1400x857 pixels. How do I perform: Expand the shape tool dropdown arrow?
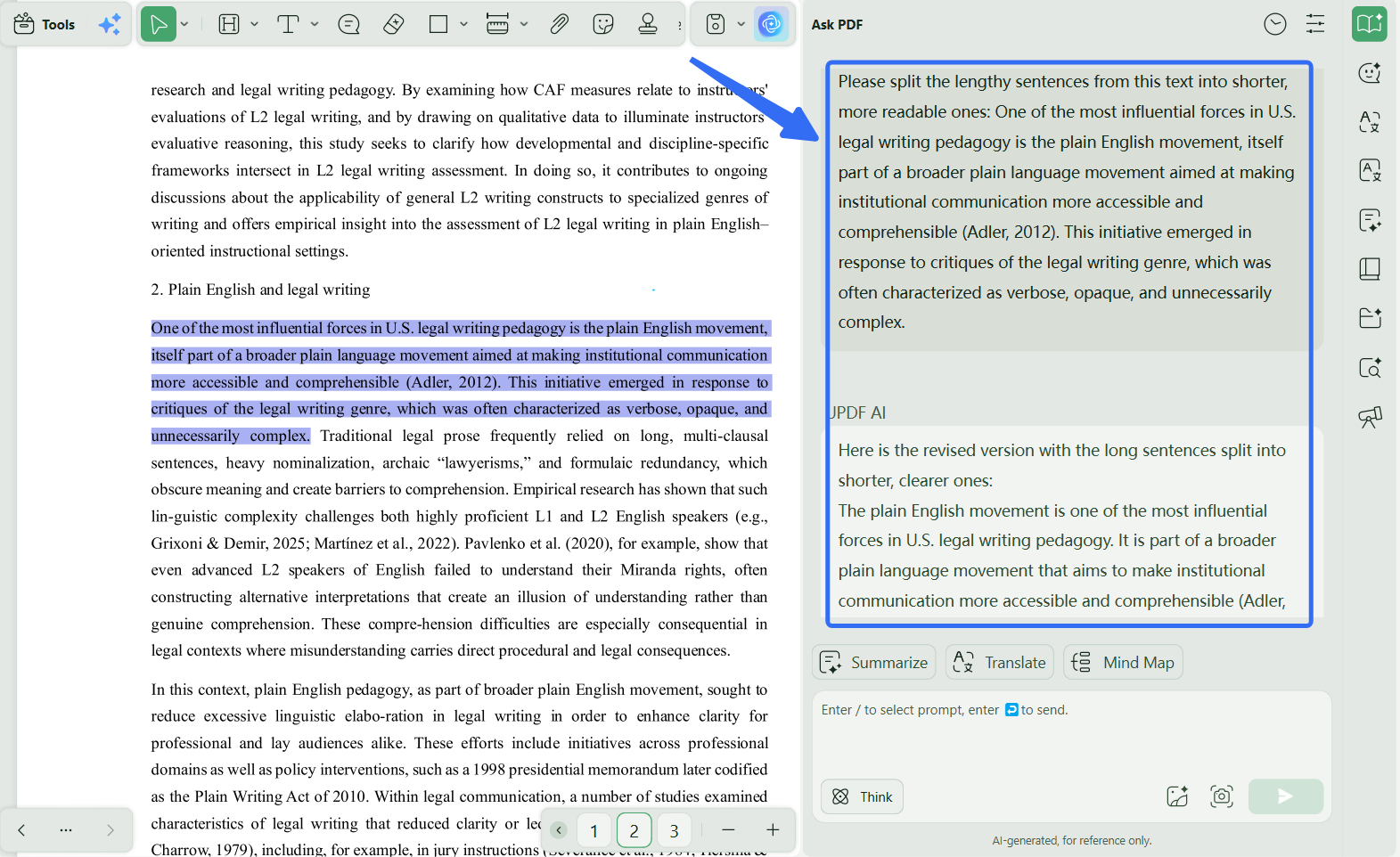(463, 24)
